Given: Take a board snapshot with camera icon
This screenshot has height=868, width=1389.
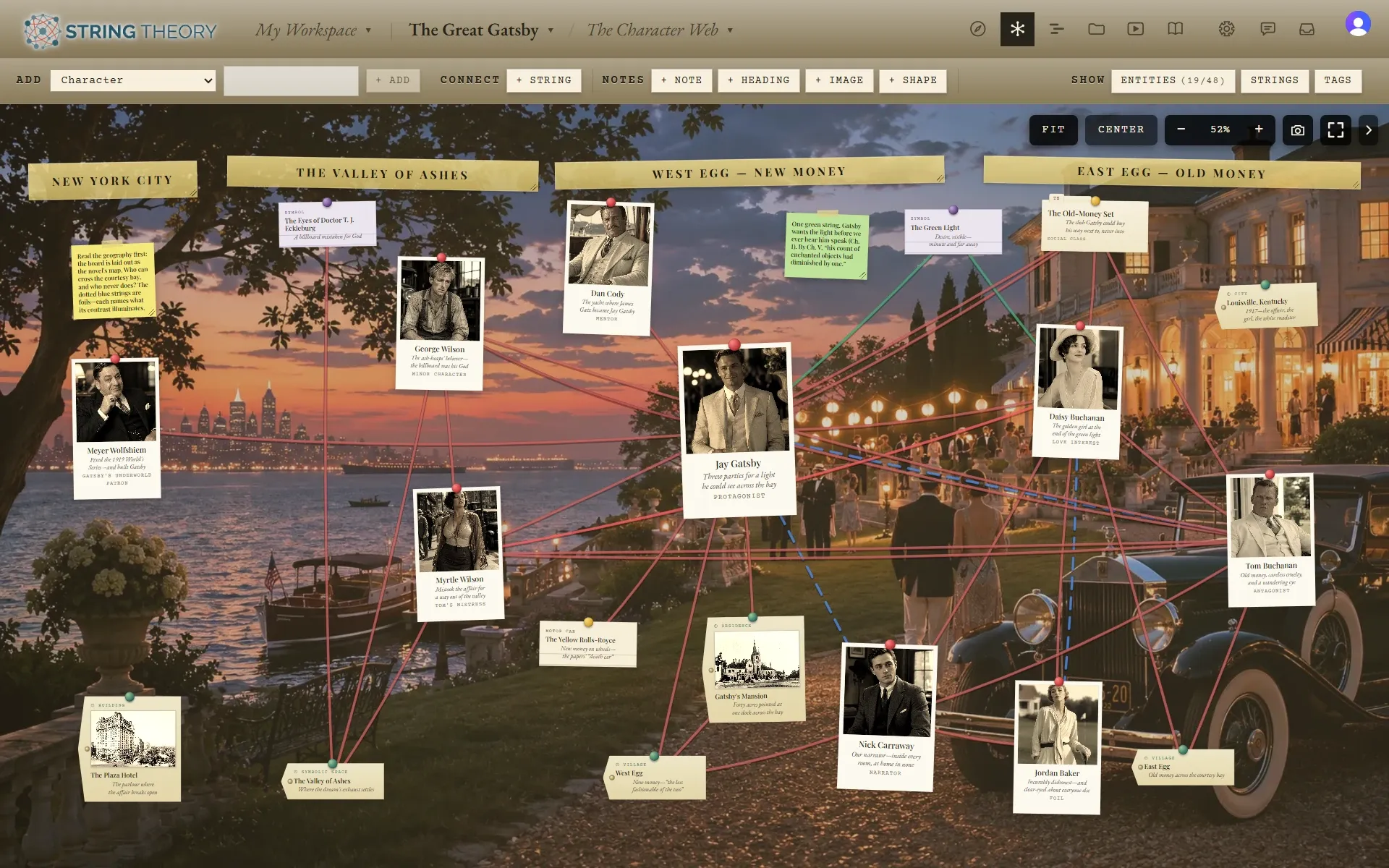Looking at the screenshot, I should point(1298,130).
